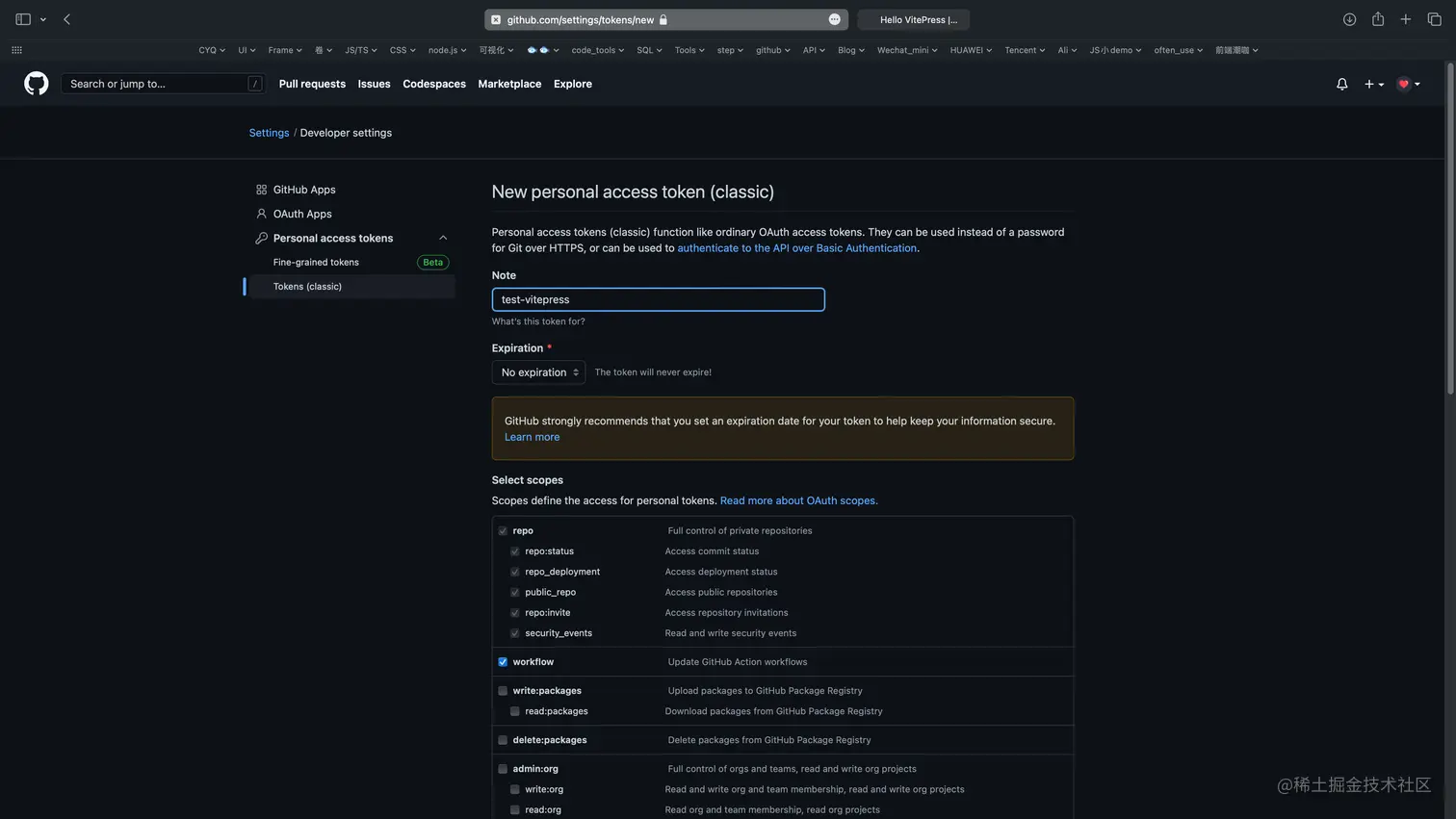Click the Personal access tokens key icon
The height and width of the screenshot is (819, 1456).
tap(261, 238)
